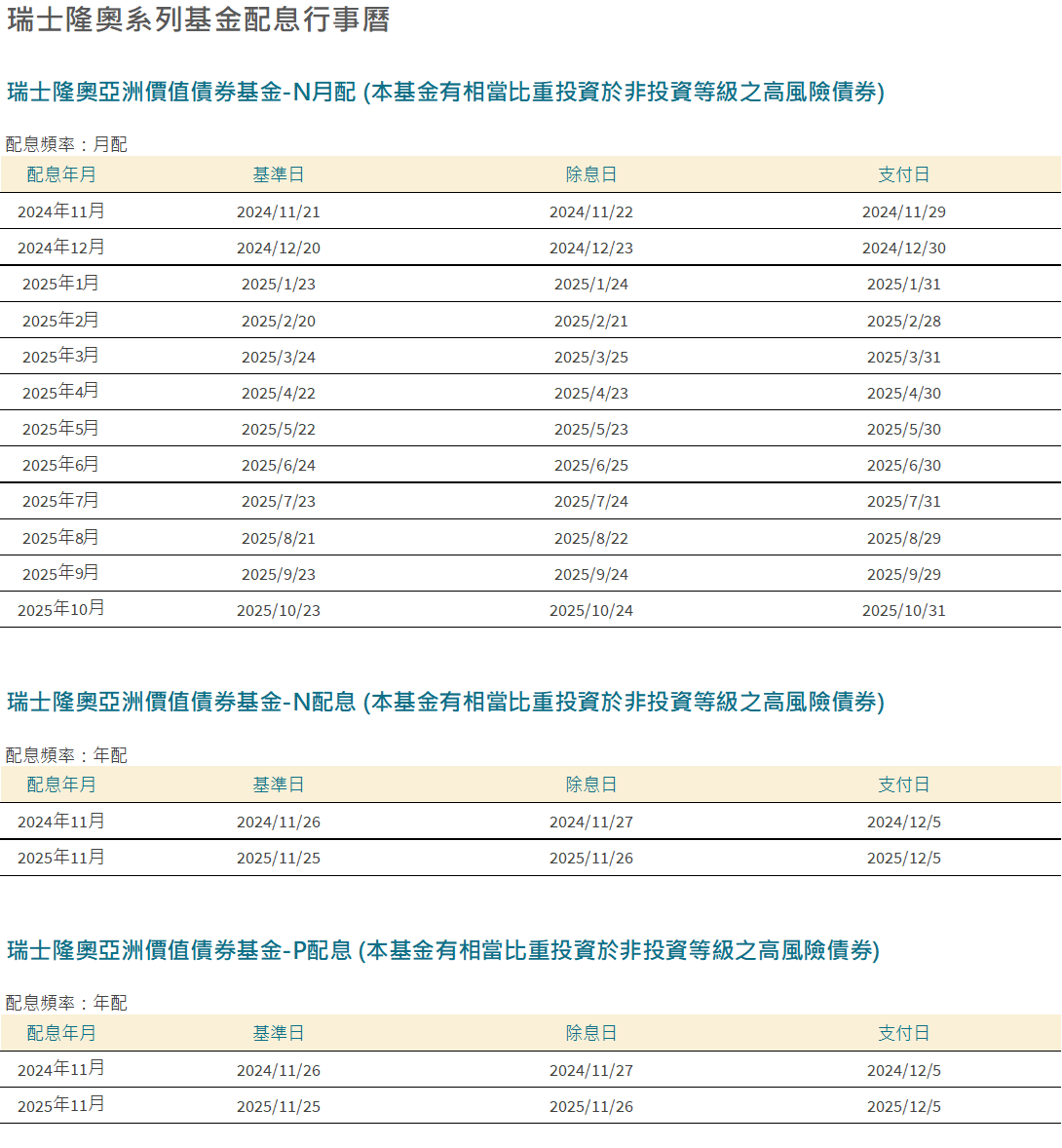Click 2025/12/5 in P配息 table

coord(904,1106)
